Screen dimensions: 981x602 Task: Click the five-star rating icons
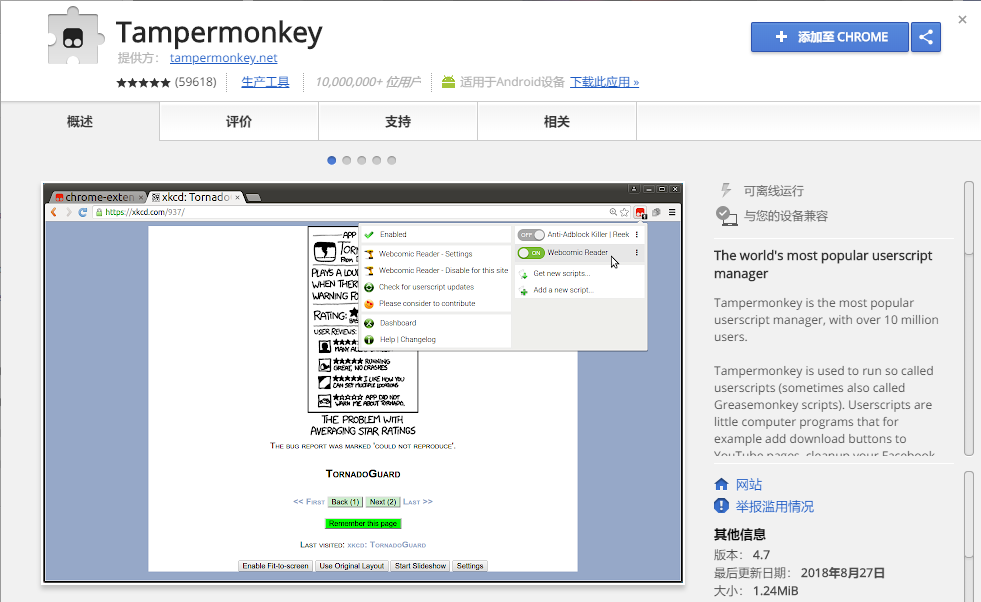point(143,82)
